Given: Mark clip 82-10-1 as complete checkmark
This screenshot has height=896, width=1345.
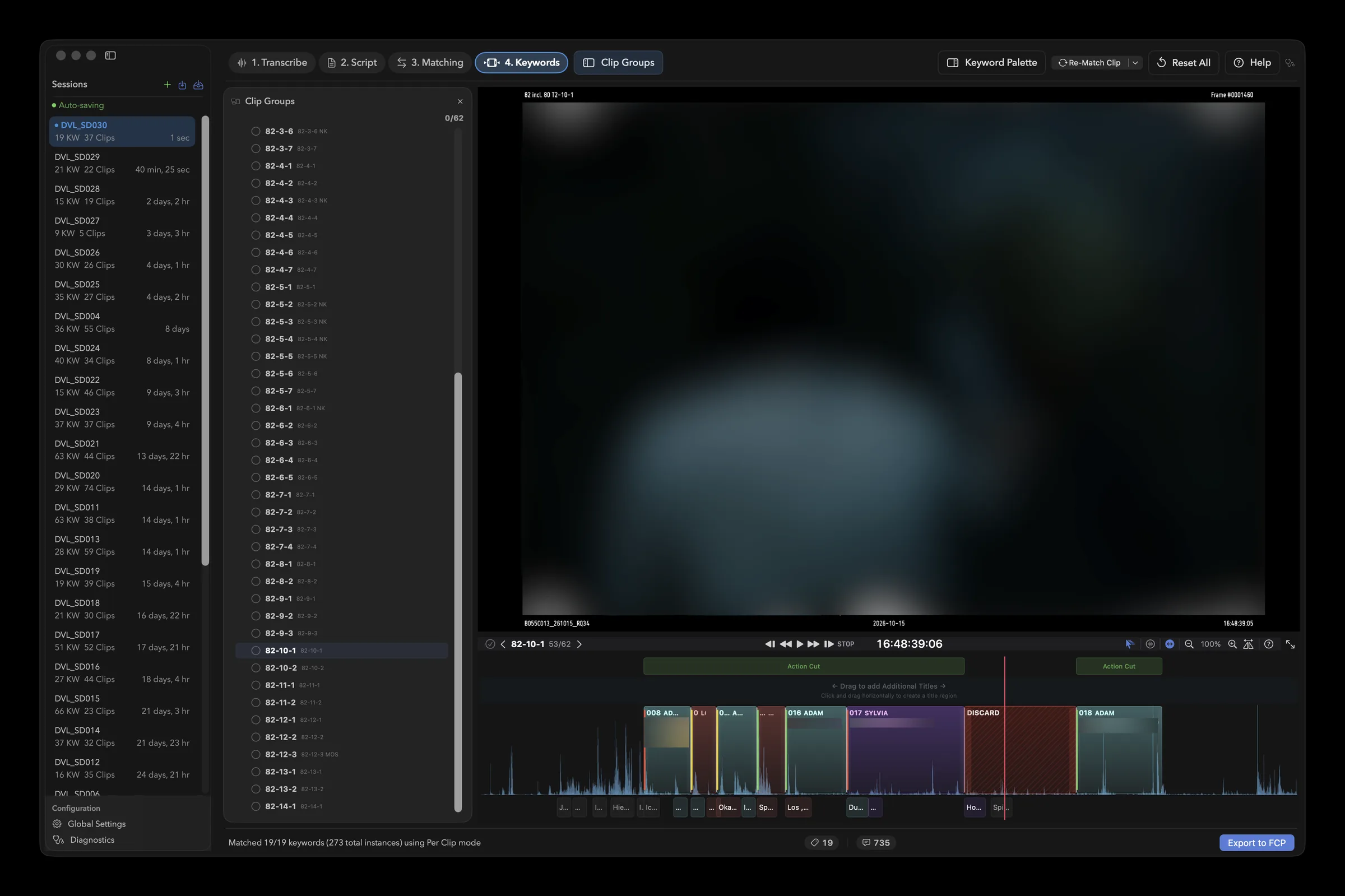Looking at the screenshot, I should coord(490,644).
